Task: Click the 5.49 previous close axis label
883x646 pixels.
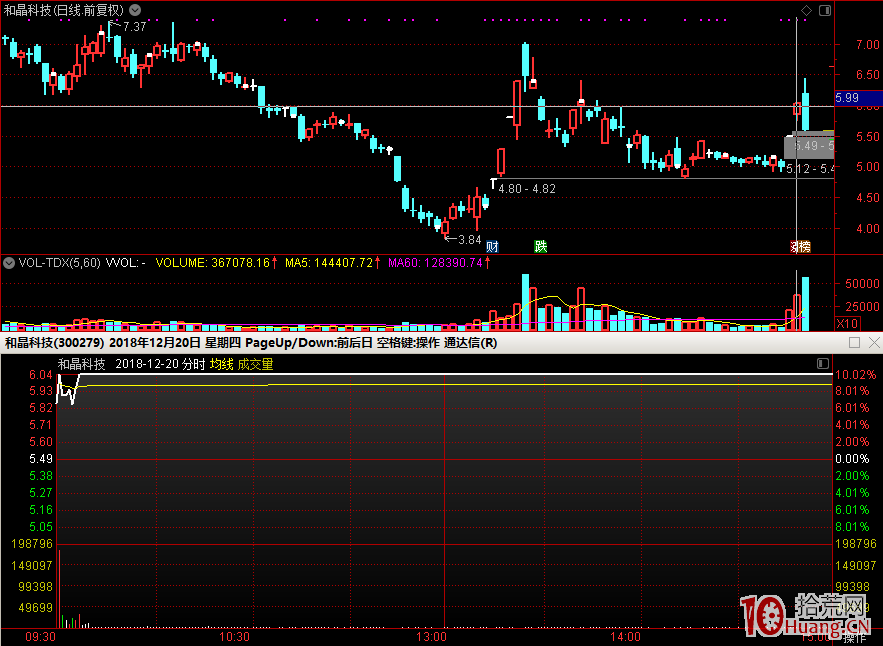Action: point(41,459)
